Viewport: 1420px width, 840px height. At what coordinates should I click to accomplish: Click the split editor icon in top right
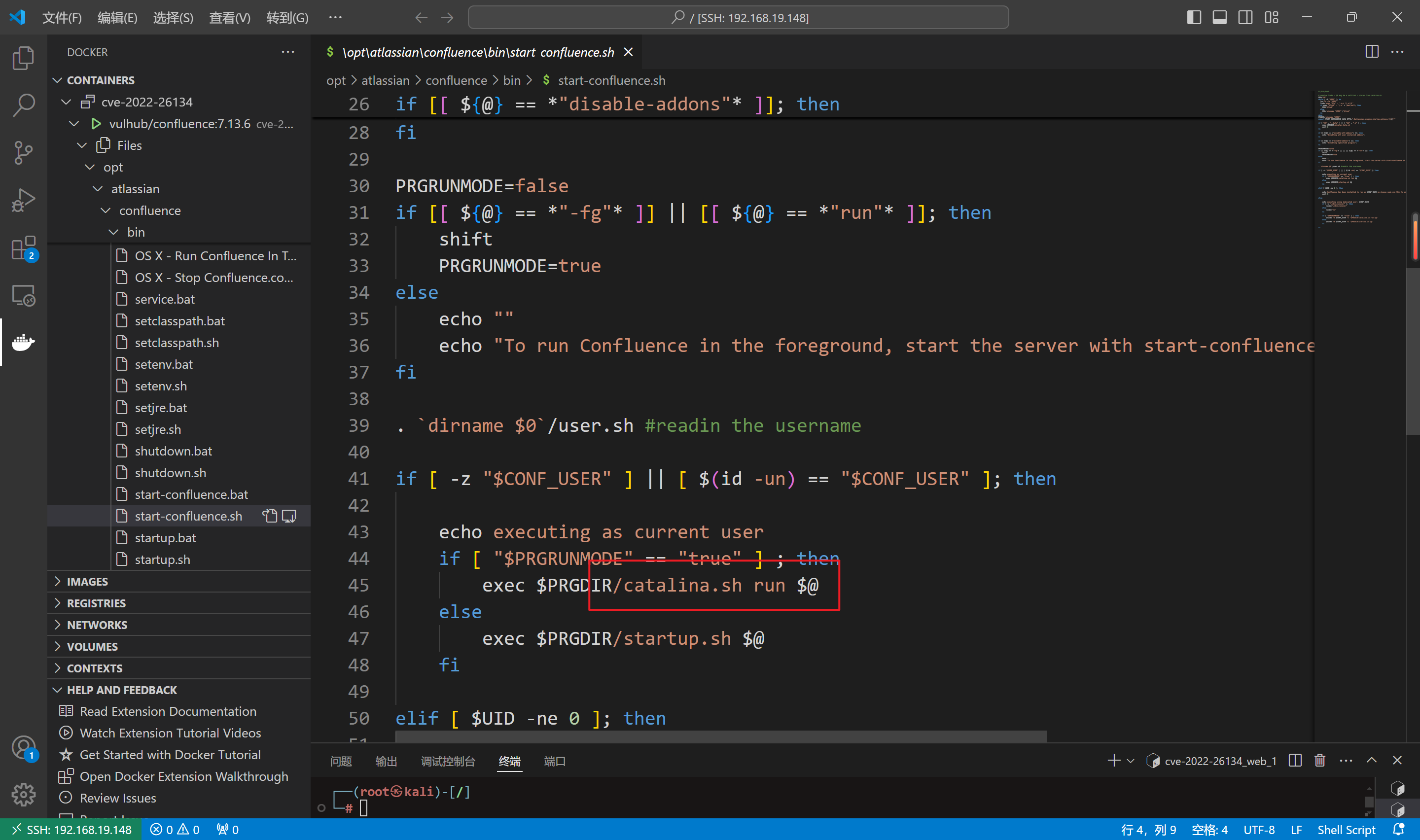[1372, 51]
